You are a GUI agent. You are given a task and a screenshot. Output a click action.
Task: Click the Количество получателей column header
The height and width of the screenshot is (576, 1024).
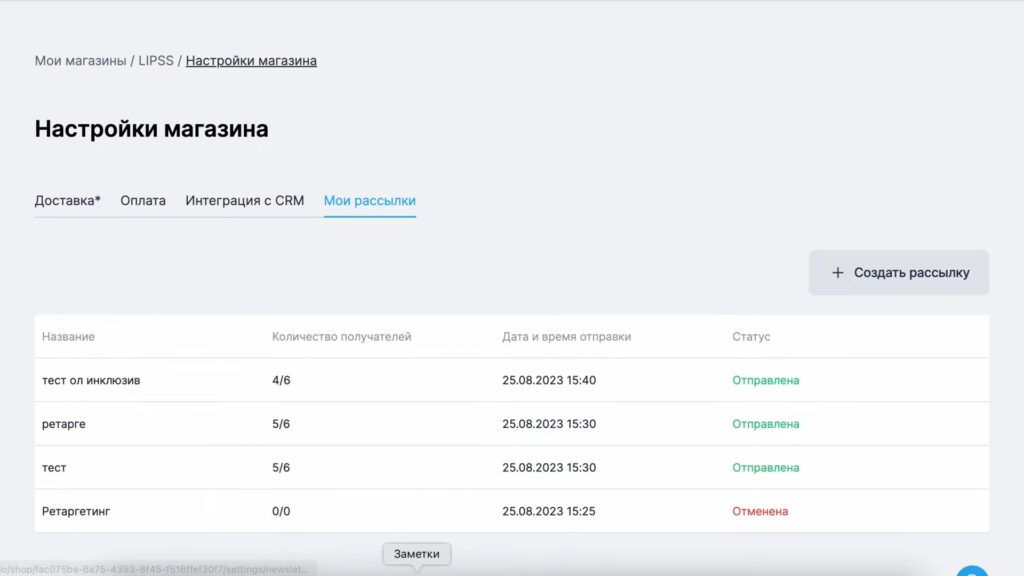342,336
